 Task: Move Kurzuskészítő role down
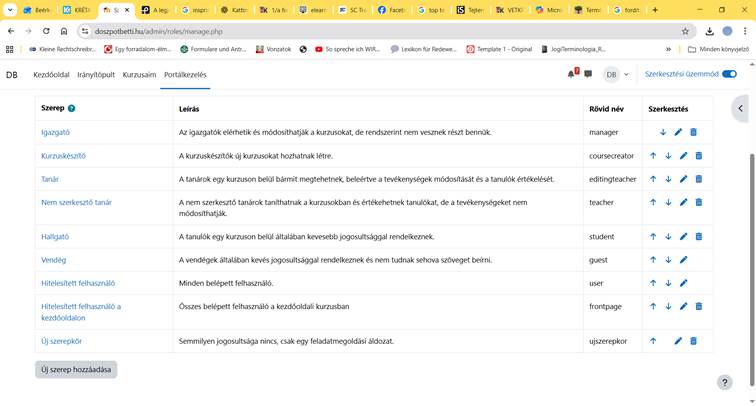668,156
